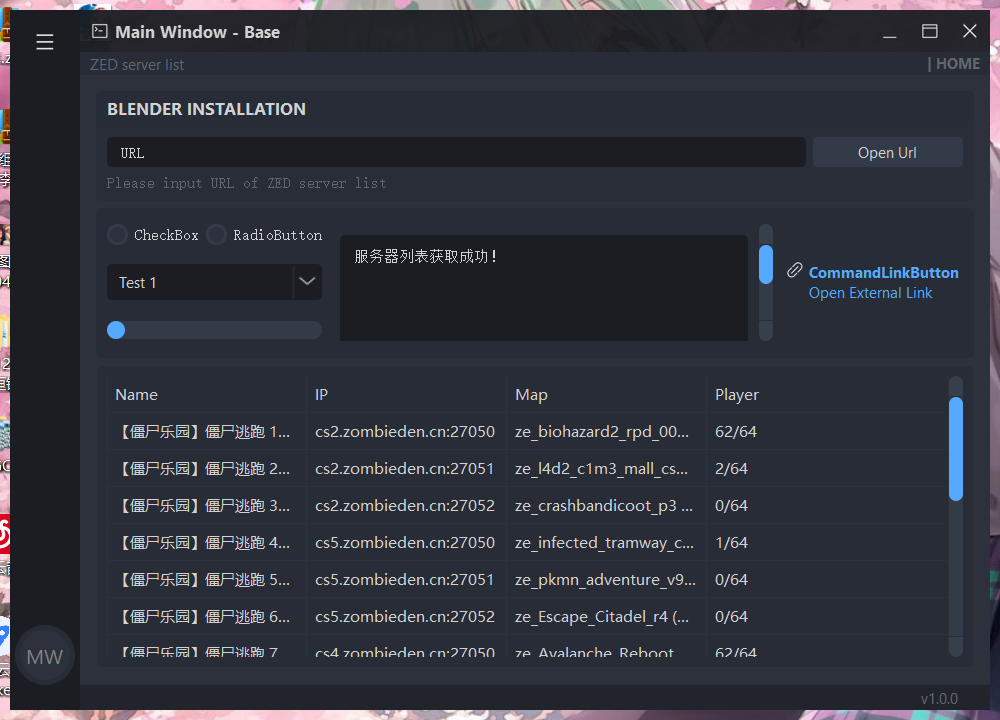Click the table's vertical scrollbar thumb

click(x=957, y=450)
